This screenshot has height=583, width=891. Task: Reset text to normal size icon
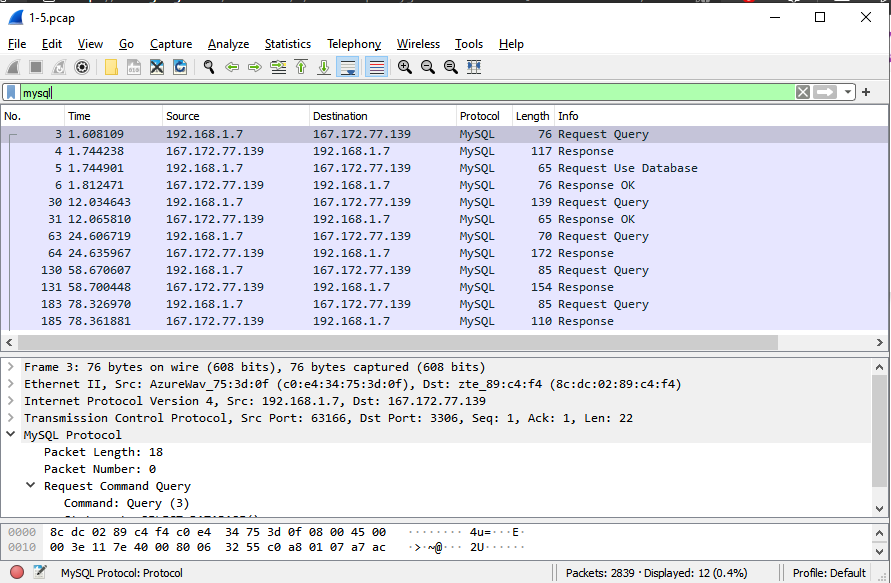(451, 67)
